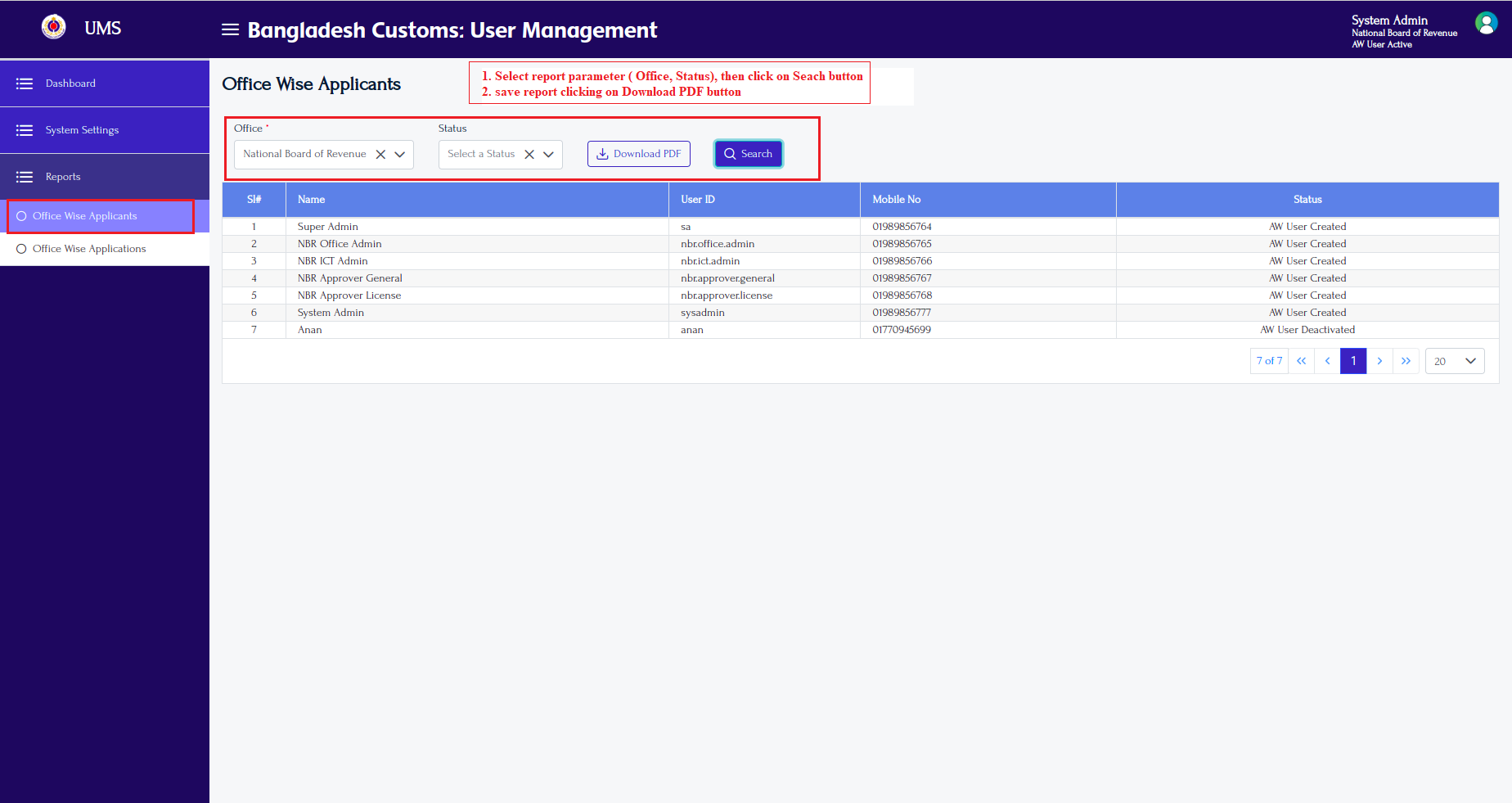Click user ID 'sysadmin'
Image resolution: width=1512 pixels, height=803 pixels.
(703, 313)
